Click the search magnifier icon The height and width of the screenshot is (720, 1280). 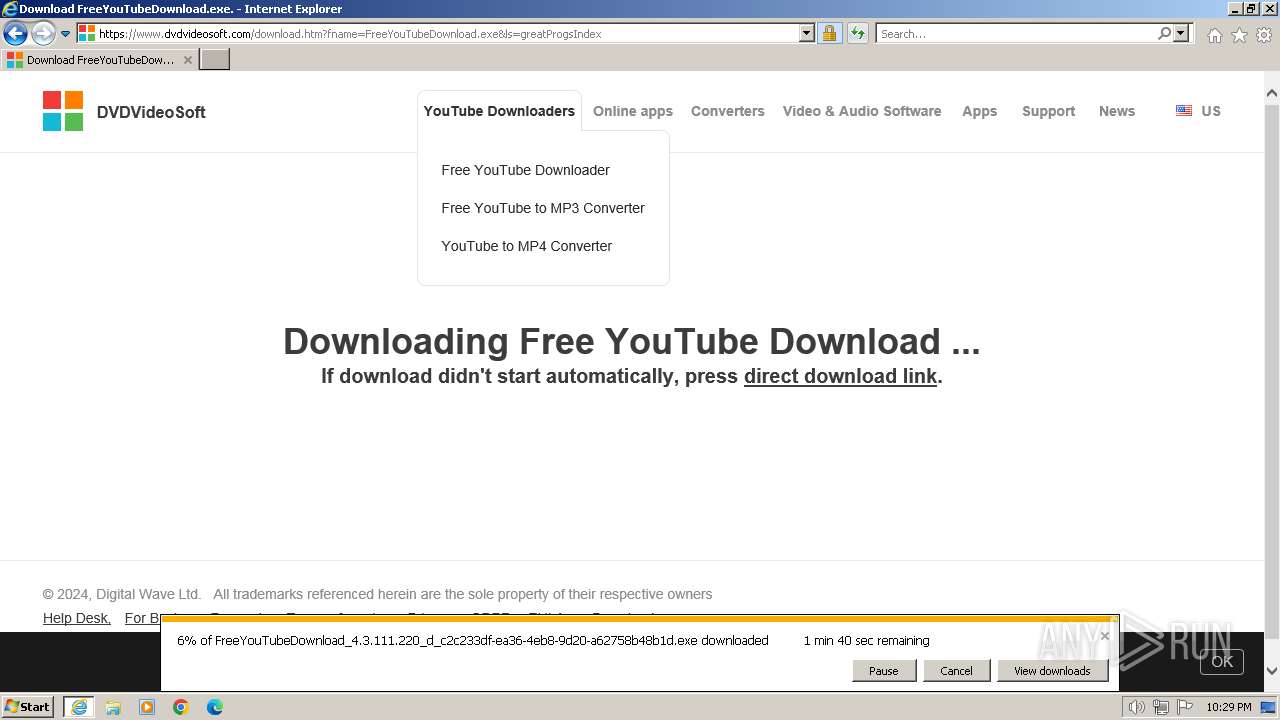1164,34
